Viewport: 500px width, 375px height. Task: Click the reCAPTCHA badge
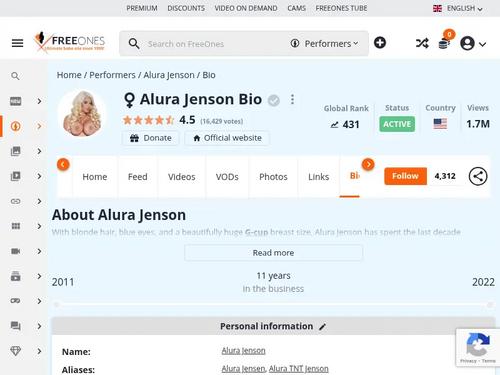click(x=478, y=347)
